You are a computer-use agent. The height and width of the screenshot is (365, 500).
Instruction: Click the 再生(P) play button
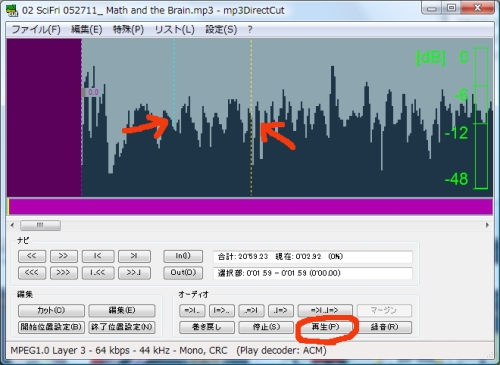click(x=325, y=327)
